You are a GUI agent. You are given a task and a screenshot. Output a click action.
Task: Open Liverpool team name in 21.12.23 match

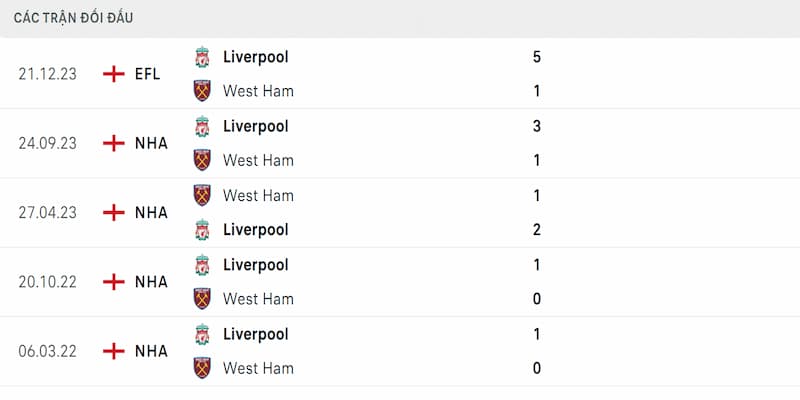[256, 57]
